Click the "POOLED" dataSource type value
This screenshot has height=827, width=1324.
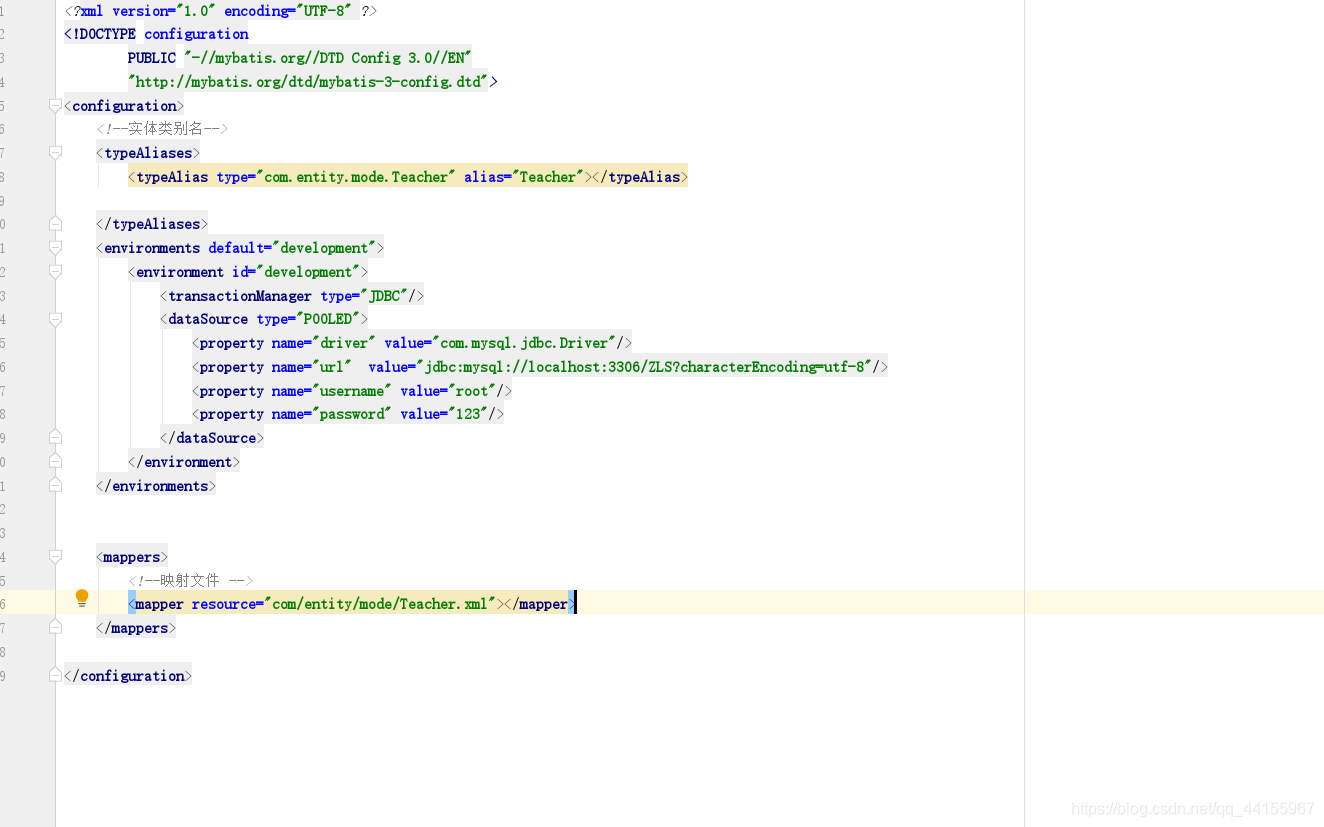[x=328, y=319]
